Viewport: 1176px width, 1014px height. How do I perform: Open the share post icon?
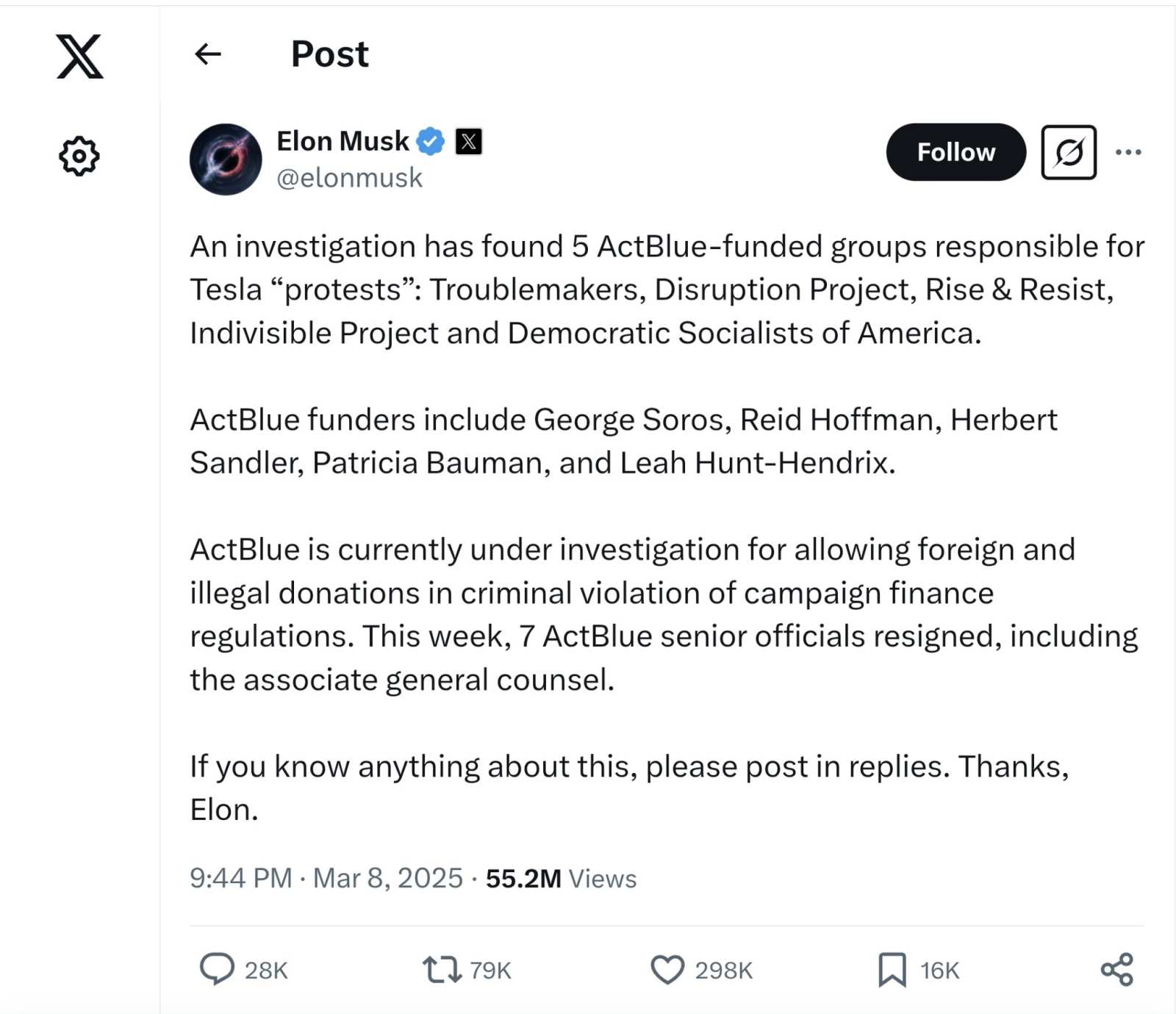point(1117,969)
